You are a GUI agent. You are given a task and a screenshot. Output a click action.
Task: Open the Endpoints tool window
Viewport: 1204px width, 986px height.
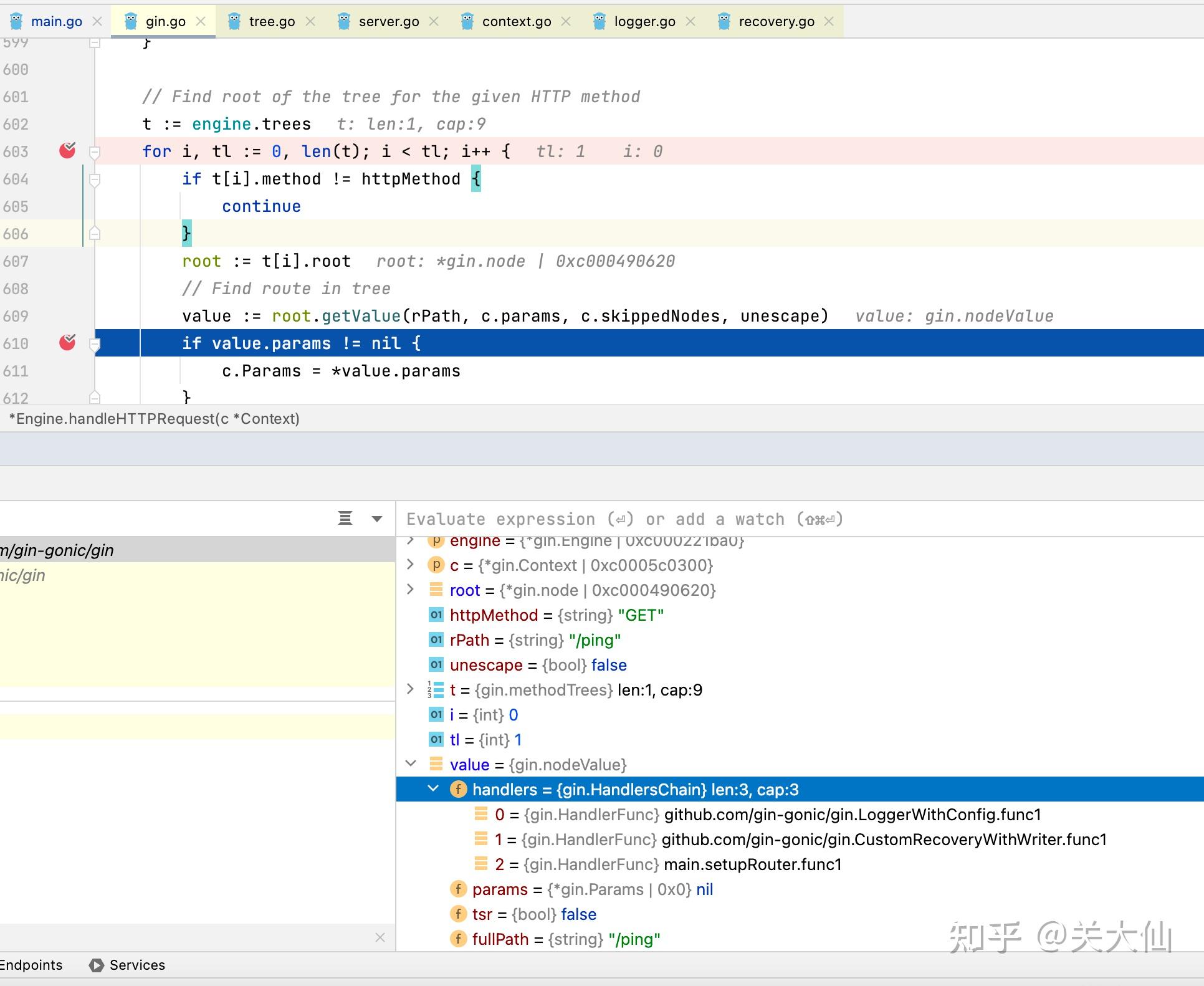(x=31, y=965)
